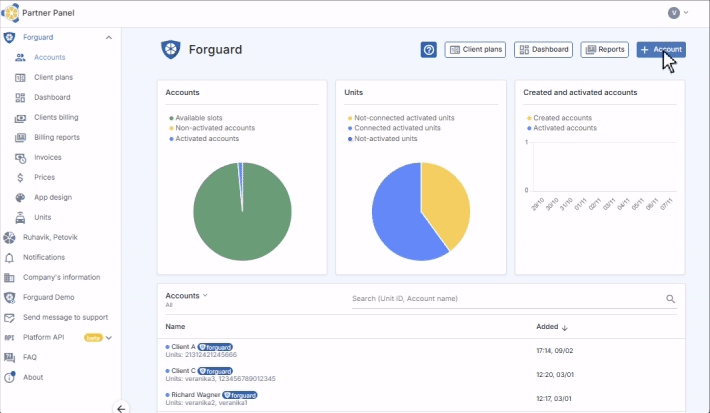Click the search magnifier icon

[x=671, y=299]
